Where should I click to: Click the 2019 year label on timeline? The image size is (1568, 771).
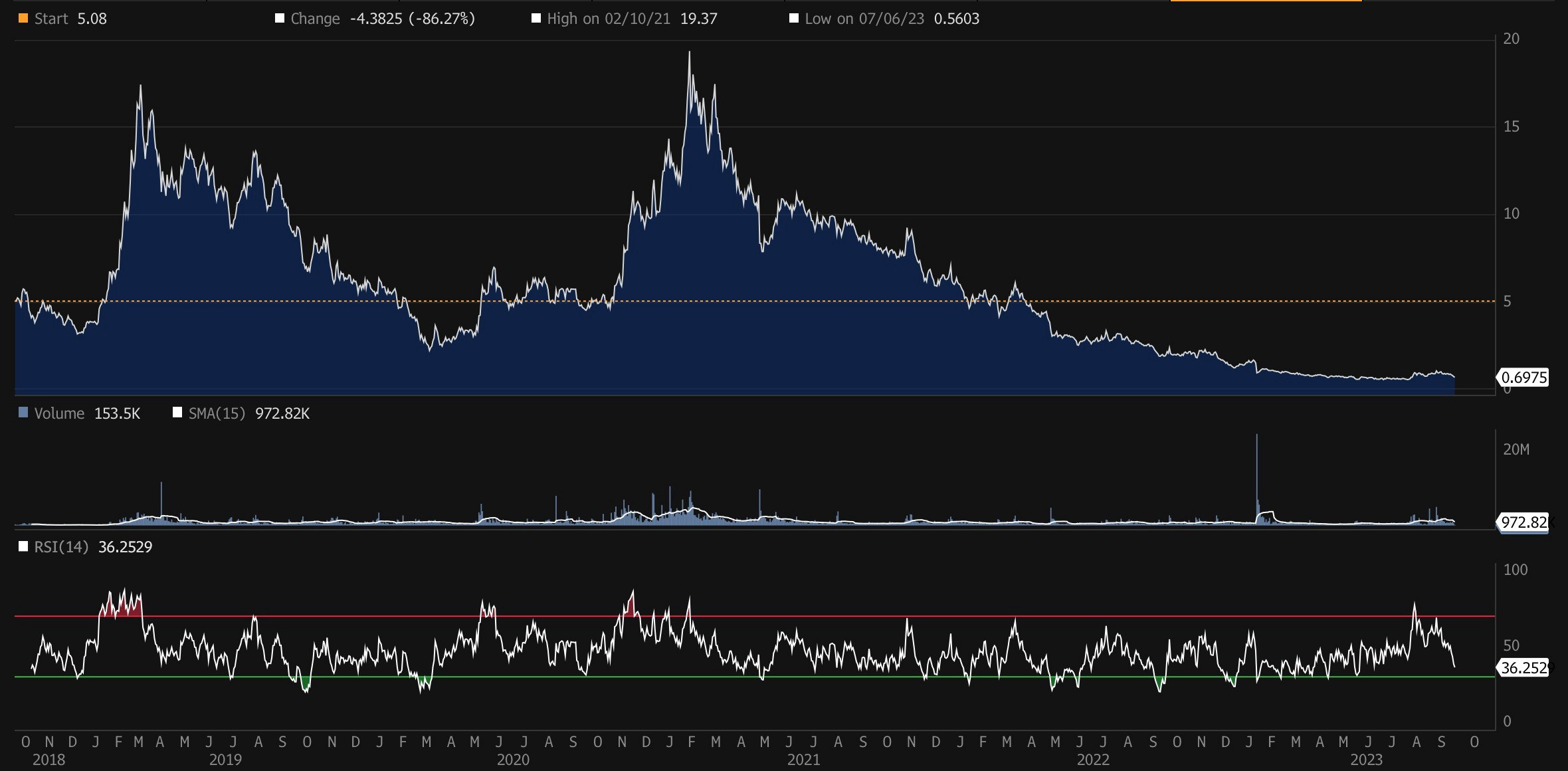click(225, 760)
